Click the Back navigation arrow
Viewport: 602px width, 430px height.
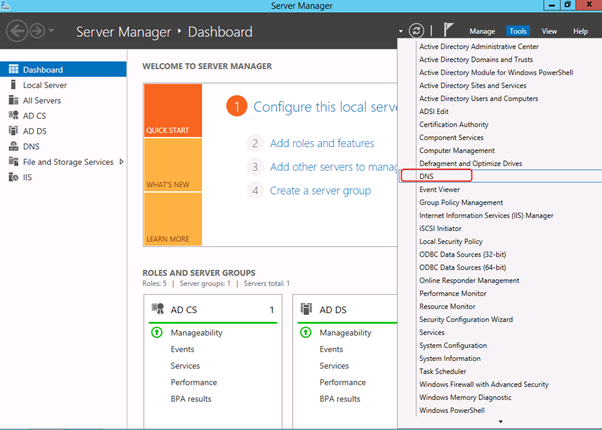[17, 31]
